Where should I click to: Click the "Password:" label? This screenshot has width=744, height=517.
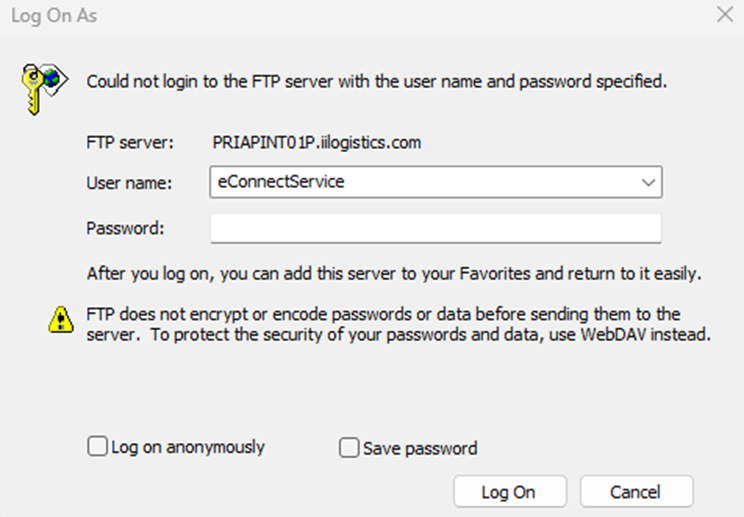[125, 228]
